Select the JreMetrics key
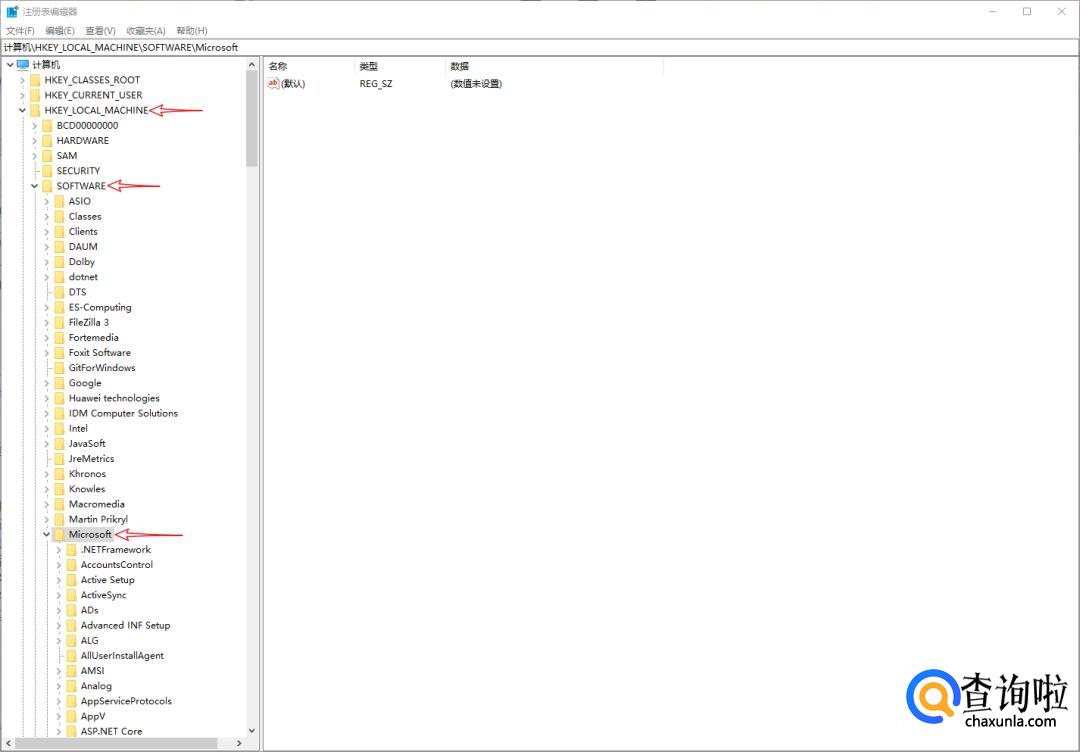1080x752 pixels. pos(92,459)
